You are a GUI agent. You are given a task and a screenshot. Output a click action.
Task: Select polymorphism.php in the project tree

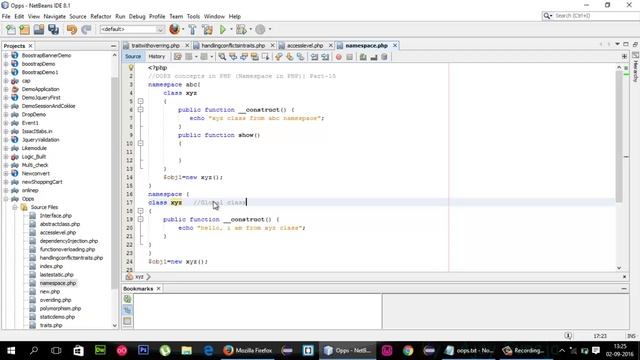pyautogui.click(x=60, y=309)
